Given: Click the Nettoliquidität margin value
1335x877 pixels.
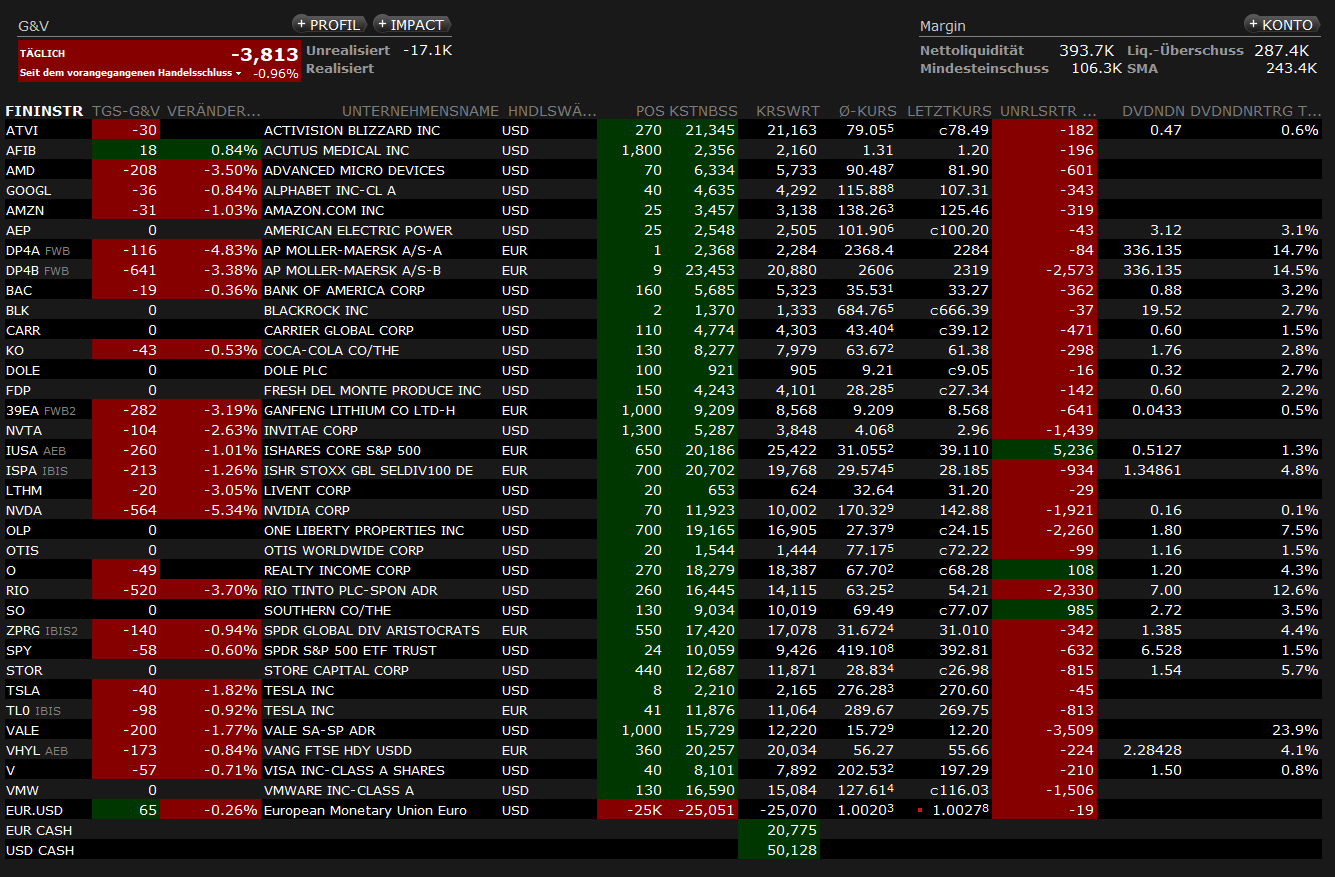Looking at the screenshot, I should click(1086, 50).
